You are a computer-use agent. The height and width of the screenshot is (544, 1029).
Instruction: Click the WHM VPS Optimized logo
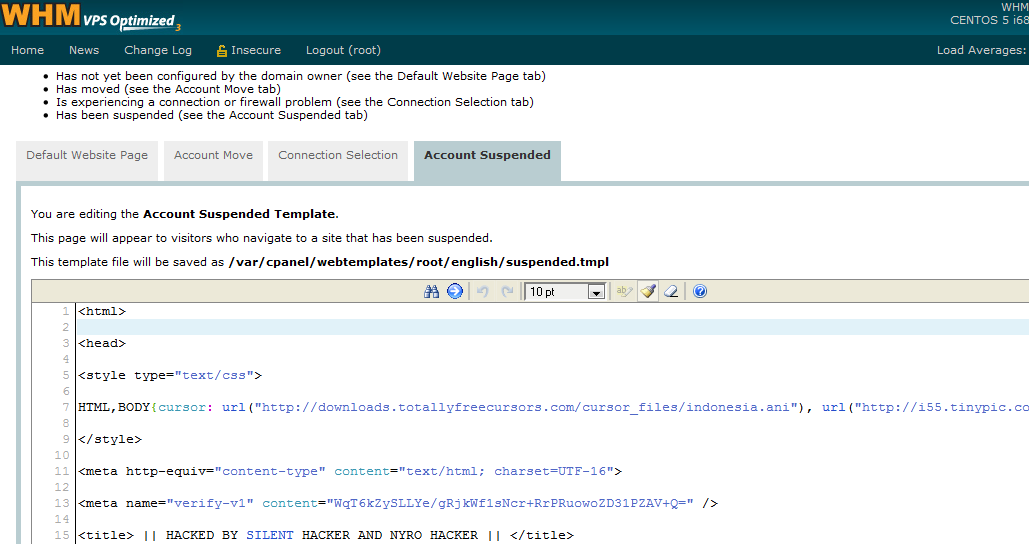click(91, 16)
